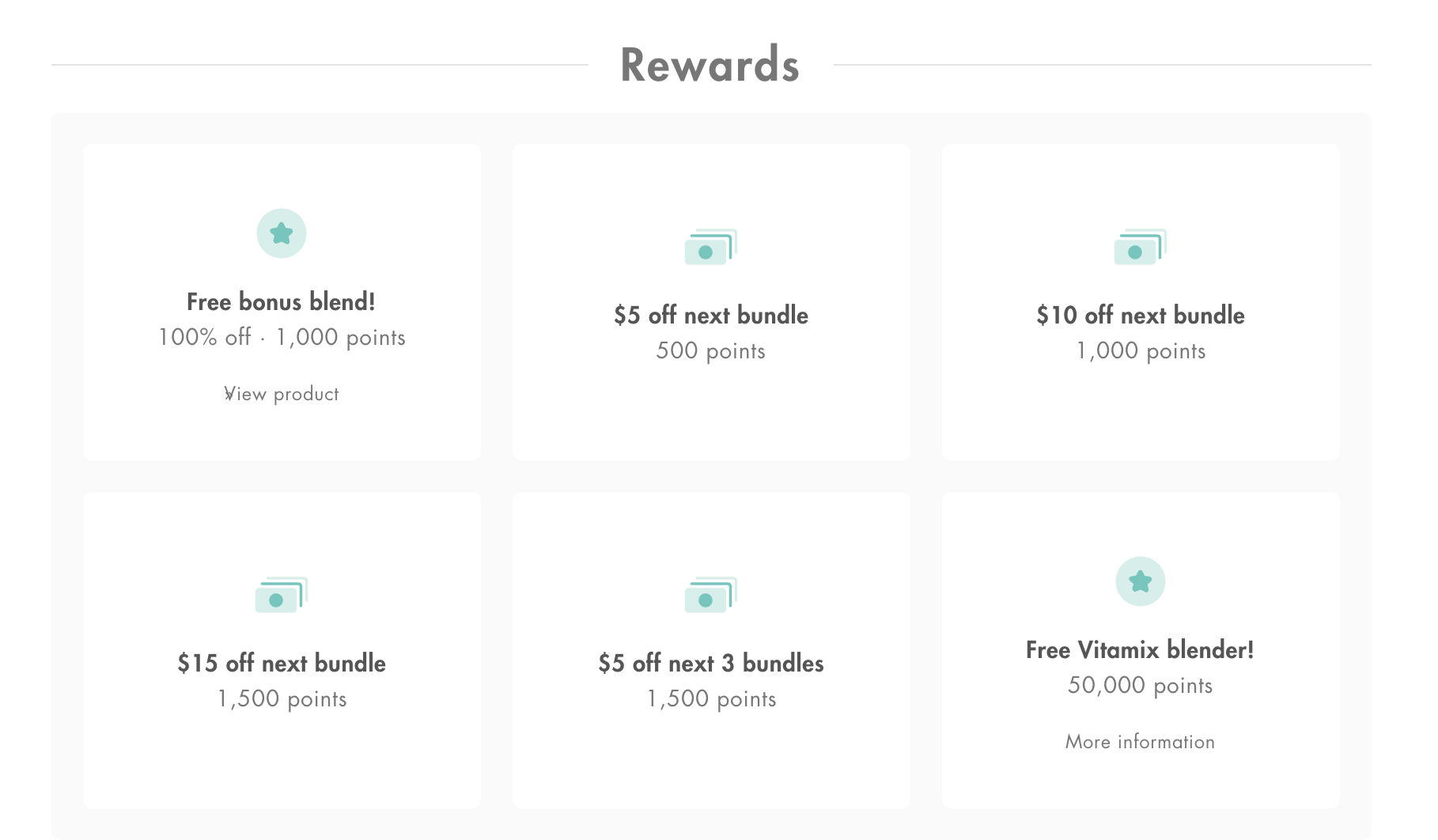The image size is (1438, 840).
Task: Select the Free Vitamix blender reward card
Action: click(x=1140, y=649)
